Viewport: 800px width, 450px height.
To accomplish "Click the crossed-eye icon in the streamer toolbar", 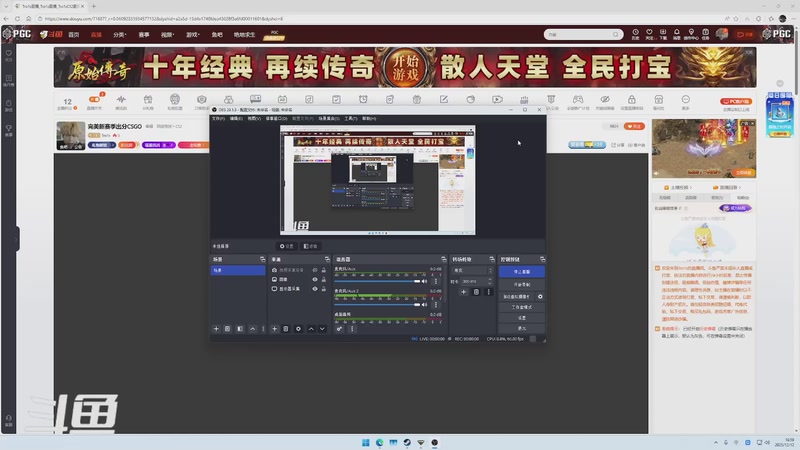I will (605, 99).
